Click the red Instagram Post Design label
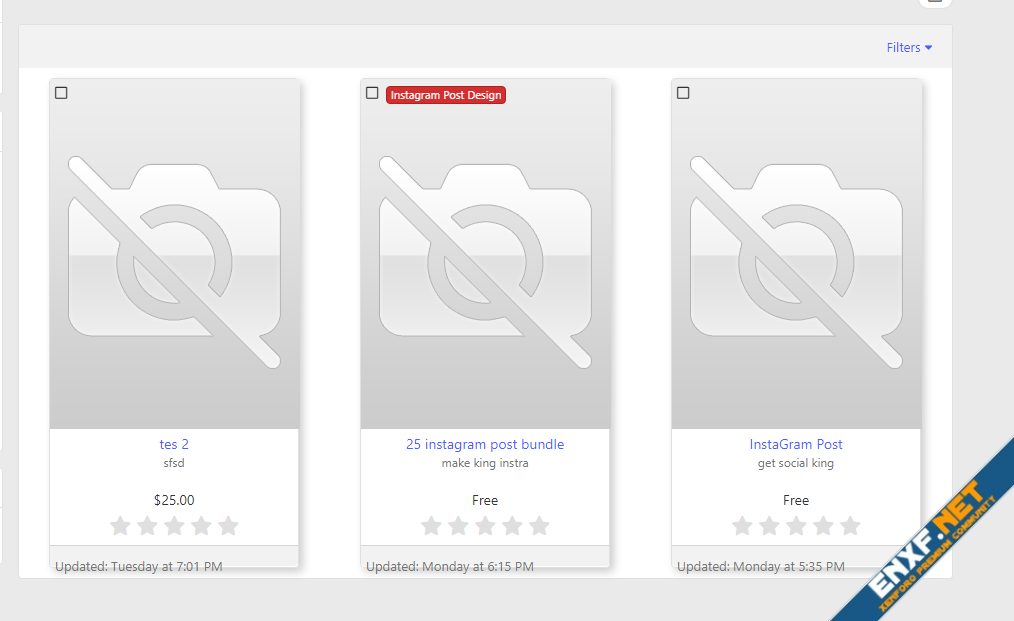 tap(445, 95)
